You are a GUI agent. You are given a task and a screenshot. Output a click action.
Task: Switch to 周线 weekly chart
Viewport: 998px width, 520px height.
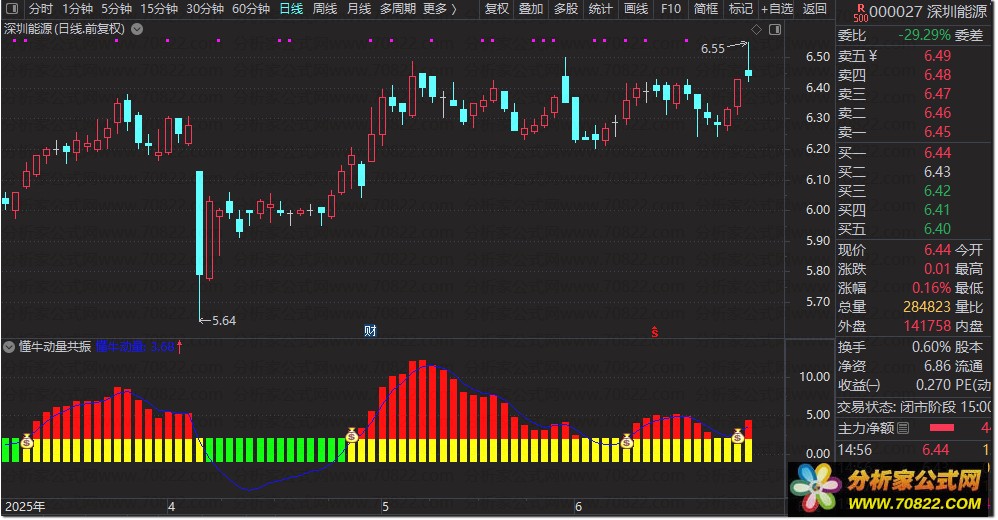[x=325, y=9]
